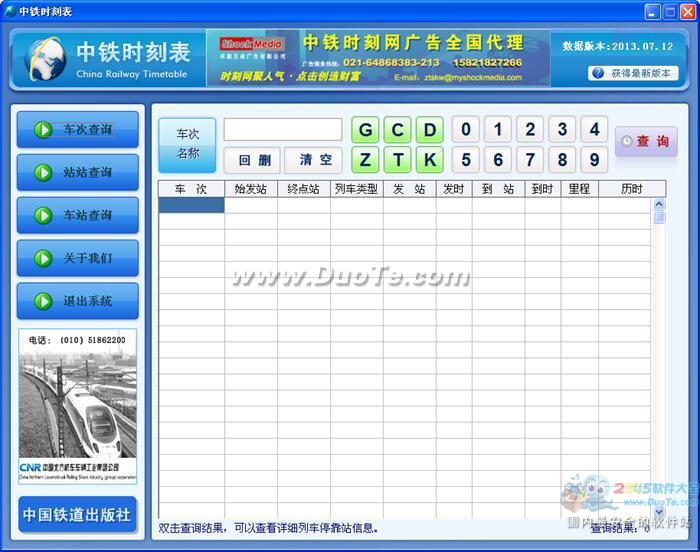The height and width of the screenshot is (552, 700).
Task: Click the green arrow icon on 站站查询
Action: pos(43,172)
